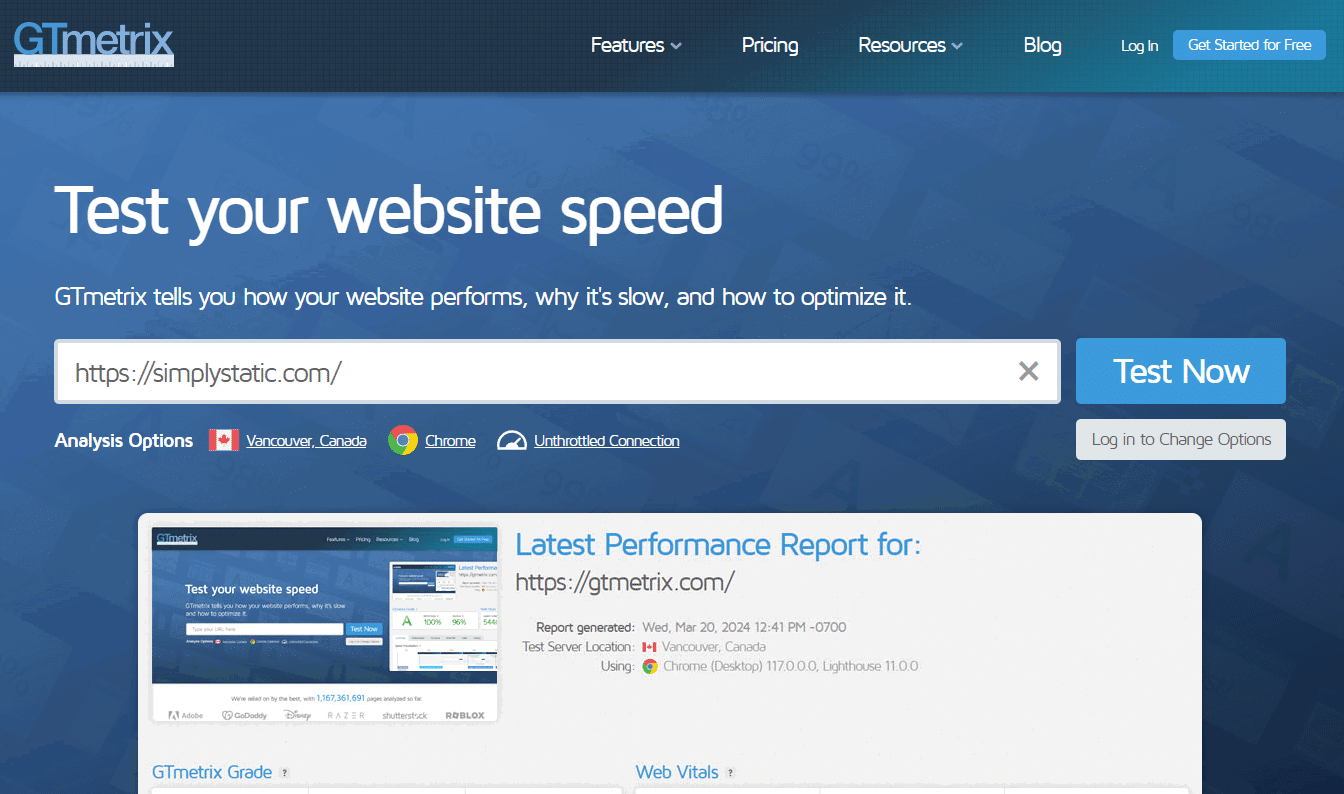Click the GTmetrix logo
Viewport: 1344px width, 794px height.
[93, 44]
